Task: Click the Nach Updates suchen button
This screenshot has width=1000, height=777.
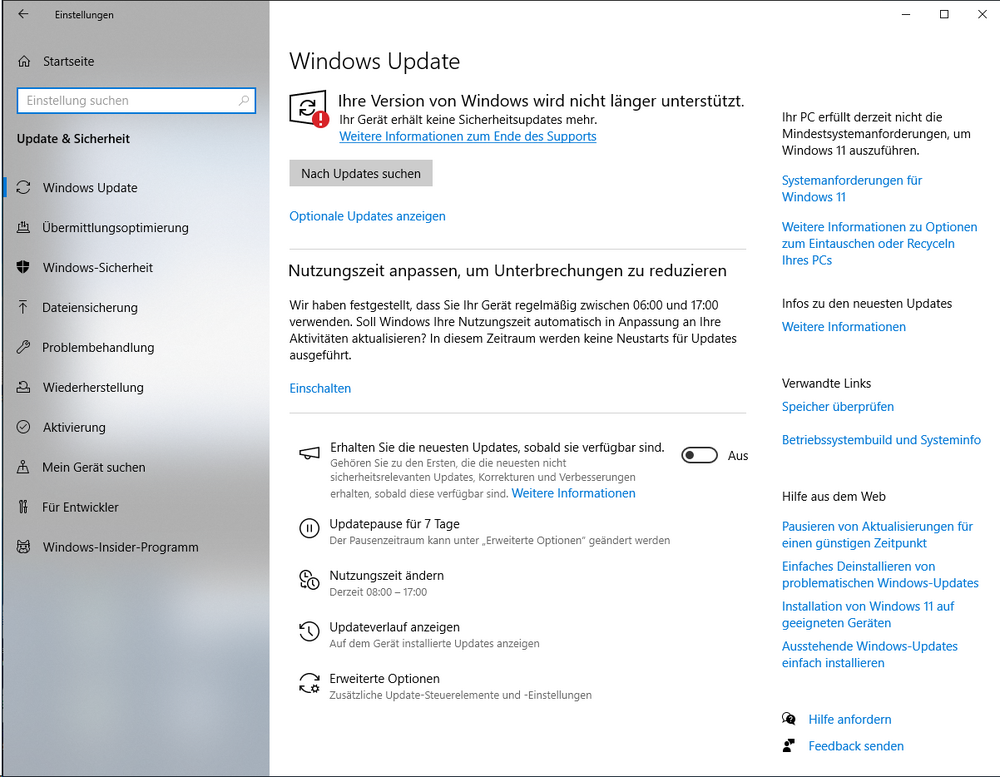Action: [361, 174]
